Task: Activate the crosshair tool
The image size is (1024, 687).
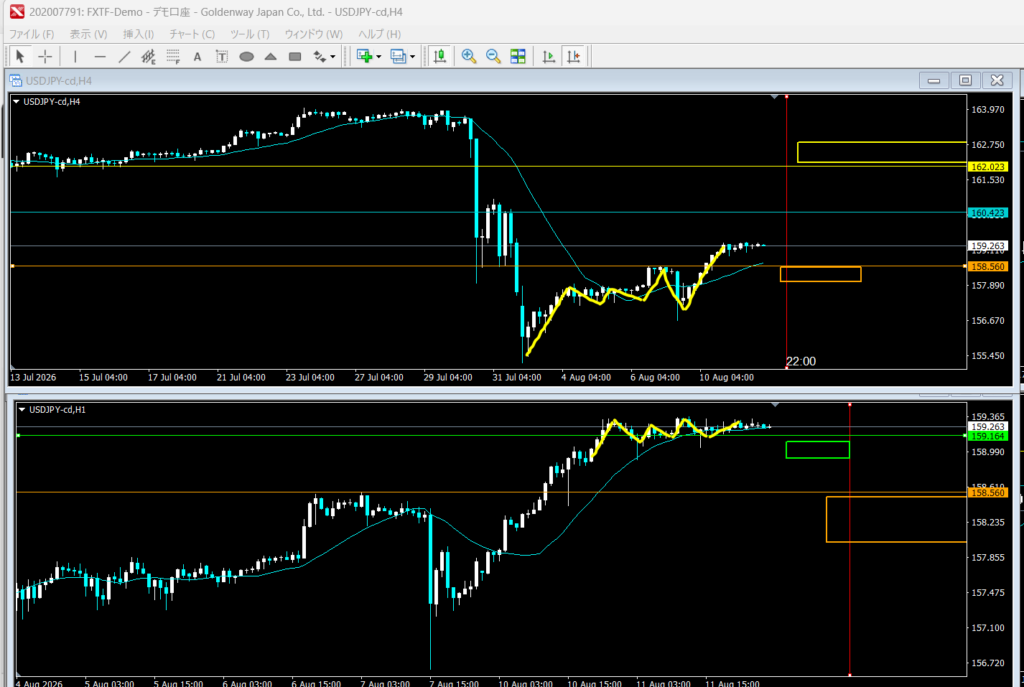Action: click(x=45, y=57)
